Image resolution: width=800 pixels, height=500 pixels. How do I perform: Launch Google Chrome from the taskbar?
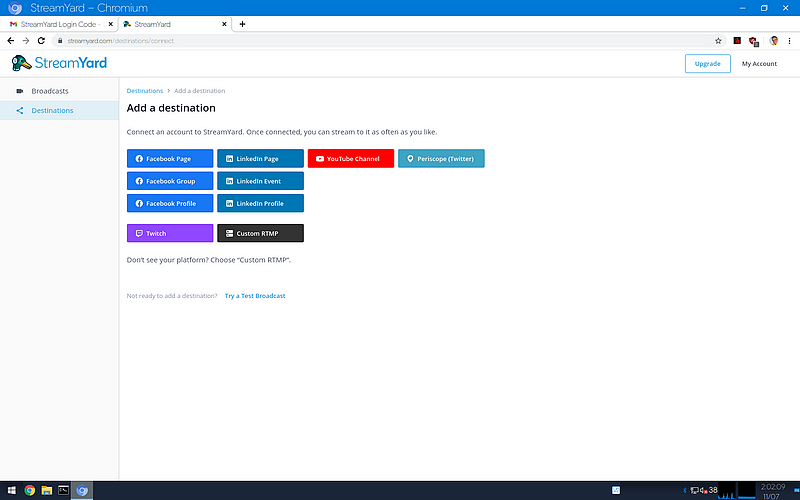pyautogui.click(x=30, y=490)
